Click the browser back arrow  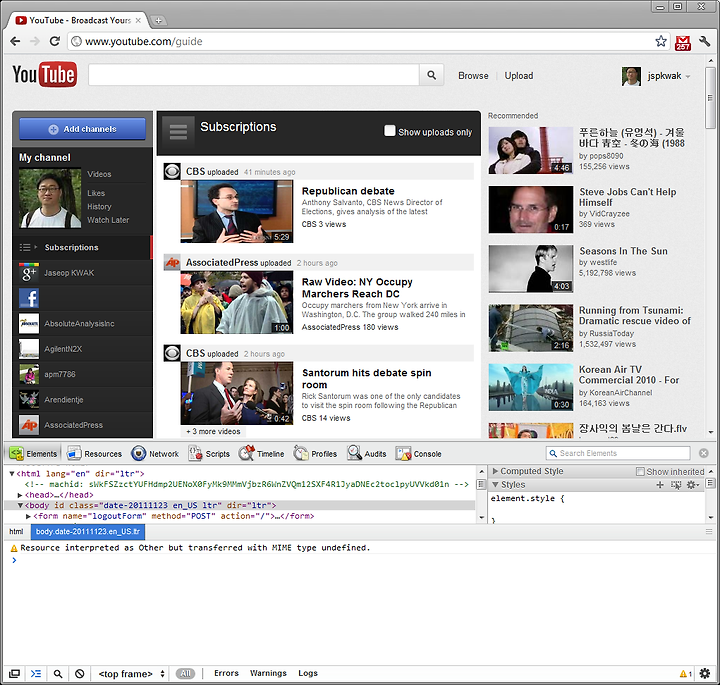click(15, 41)
